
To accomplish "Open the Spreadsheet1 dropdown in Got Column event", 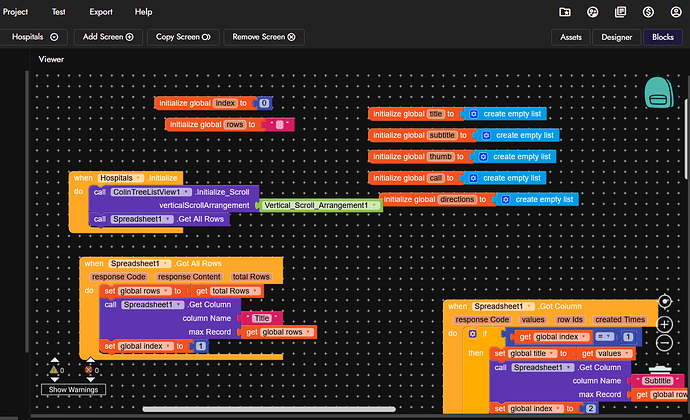I will 503,306.
